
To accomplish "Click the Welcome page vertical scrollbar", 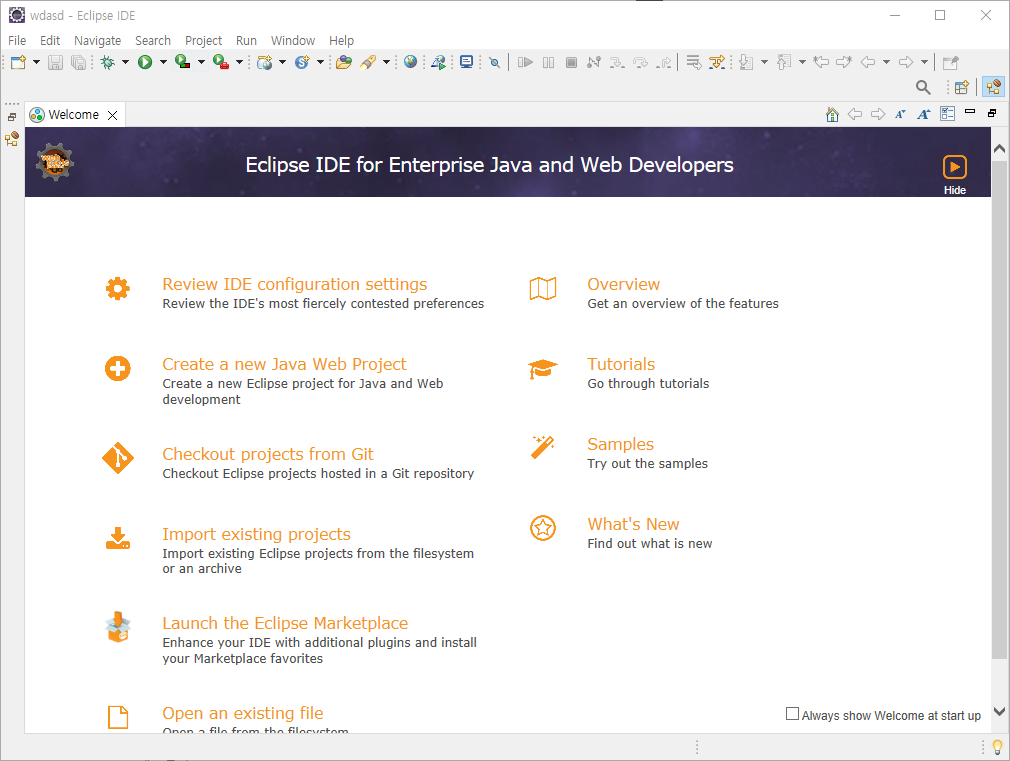I will pos(999,410).
